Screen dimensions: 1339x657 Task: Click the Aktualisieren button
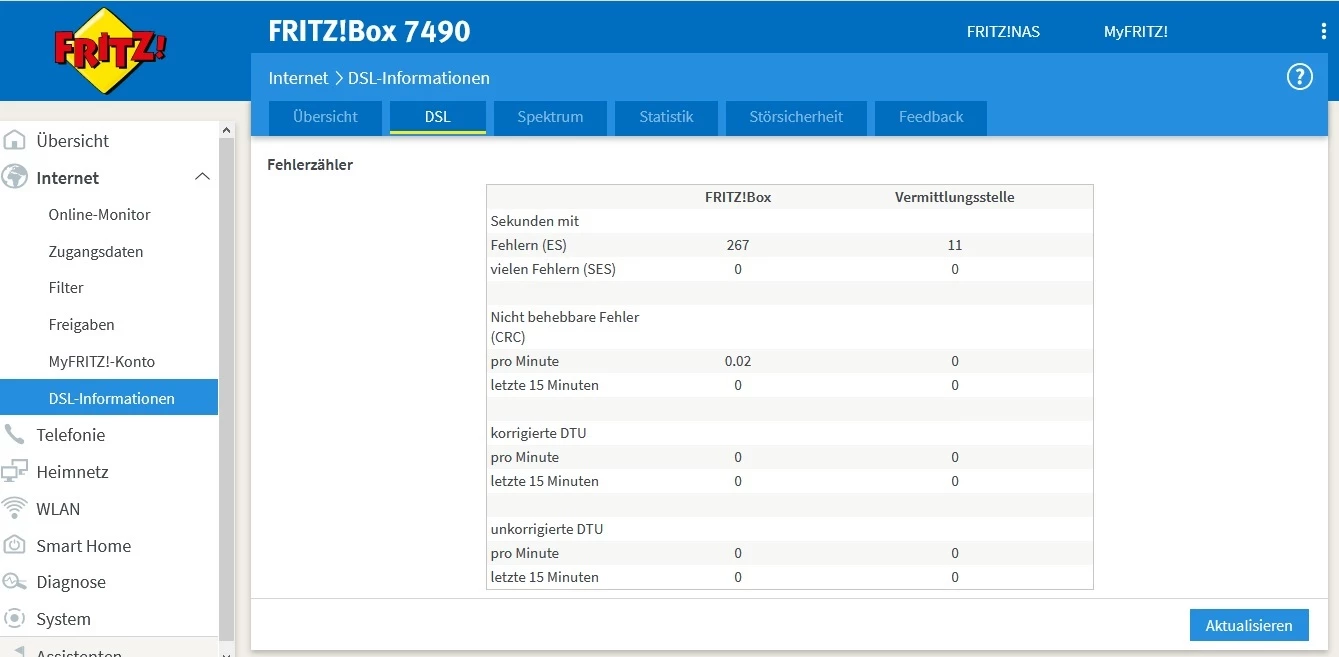point(1249,626)
